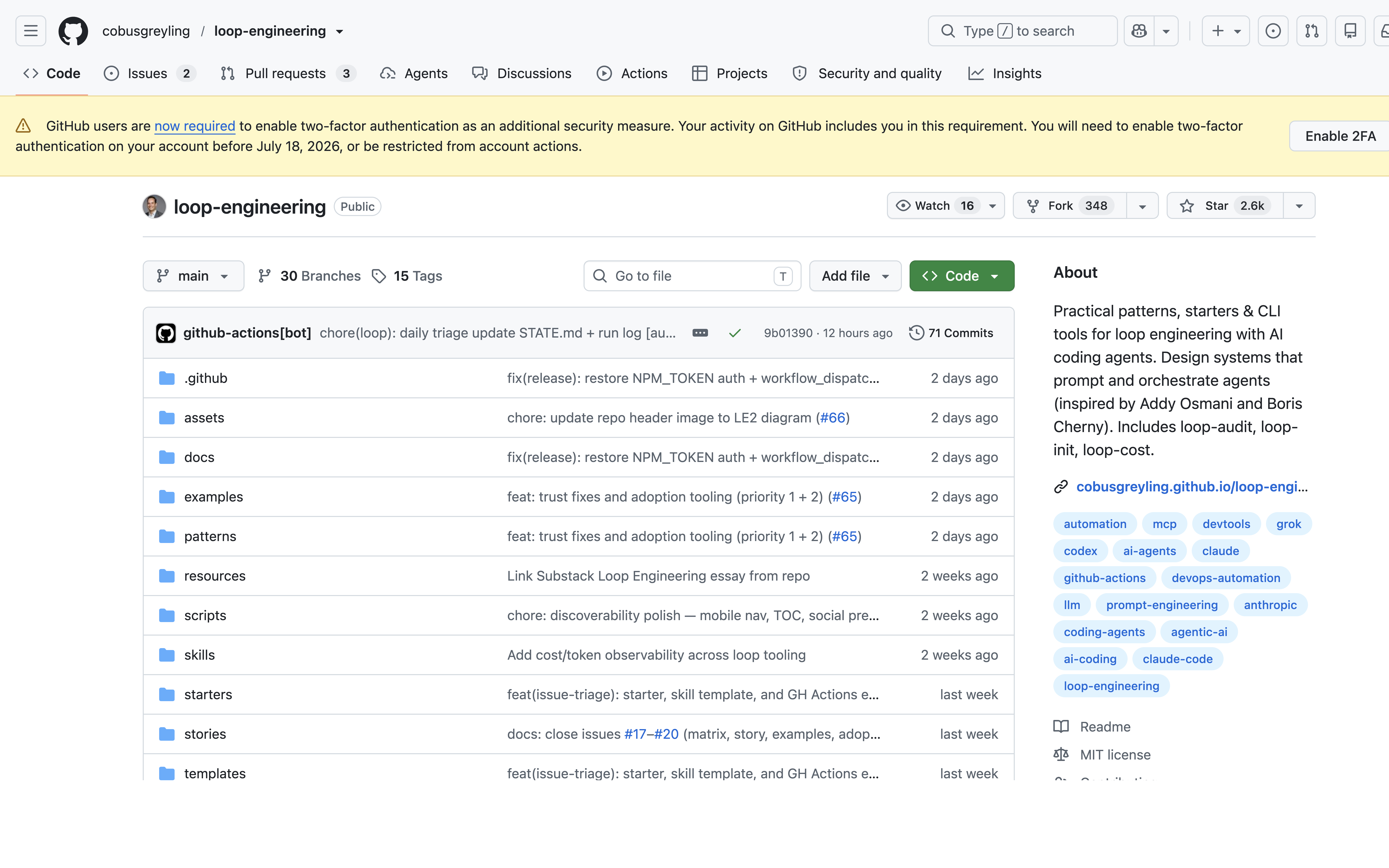Switch to the Projects tab

tap(729, 74)
